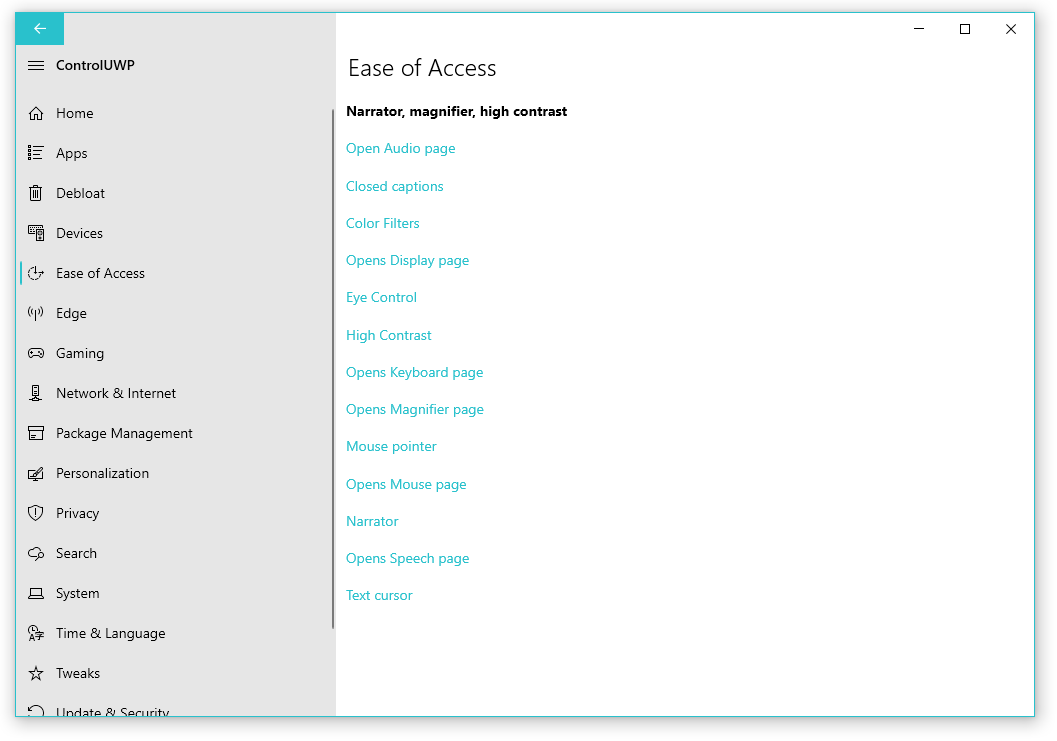Screen dimensions: 1057x741
Task: Click the Time & Language icon
Action: (x=36, y=633)
